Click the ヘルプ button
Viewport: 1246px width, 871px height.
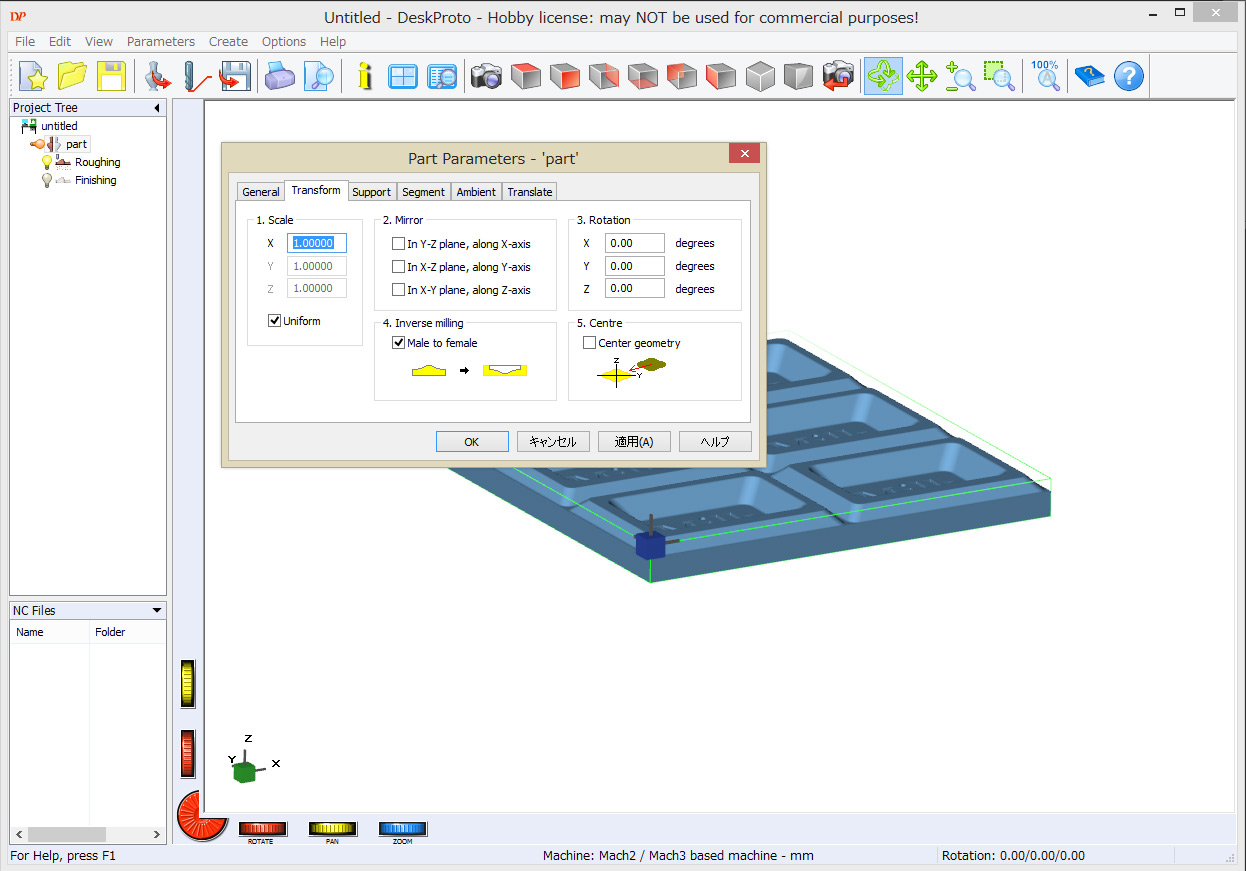pyautogui.click(x=715, y=442)
